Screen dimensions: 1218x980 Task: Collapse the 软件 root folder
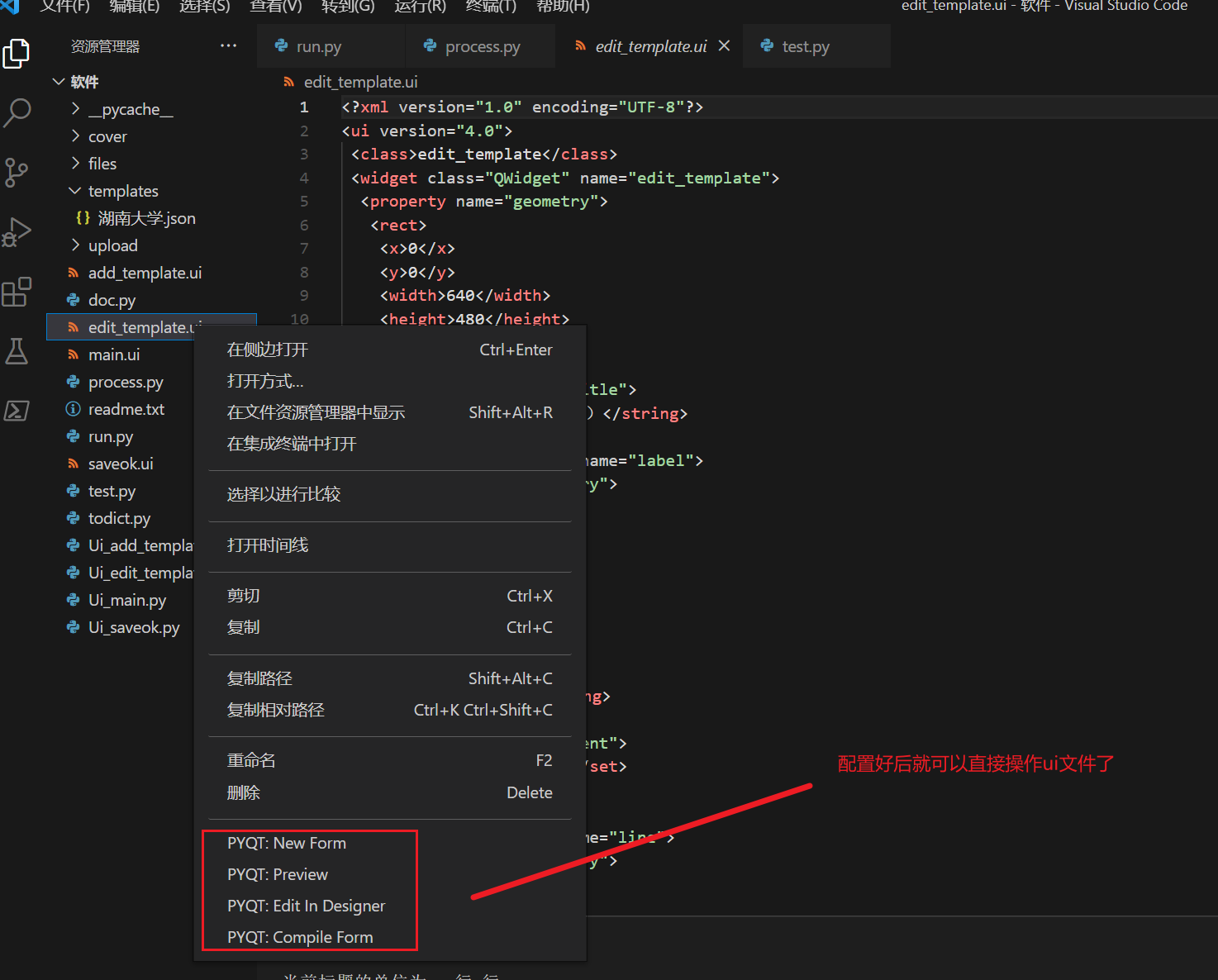click(59, 82)
